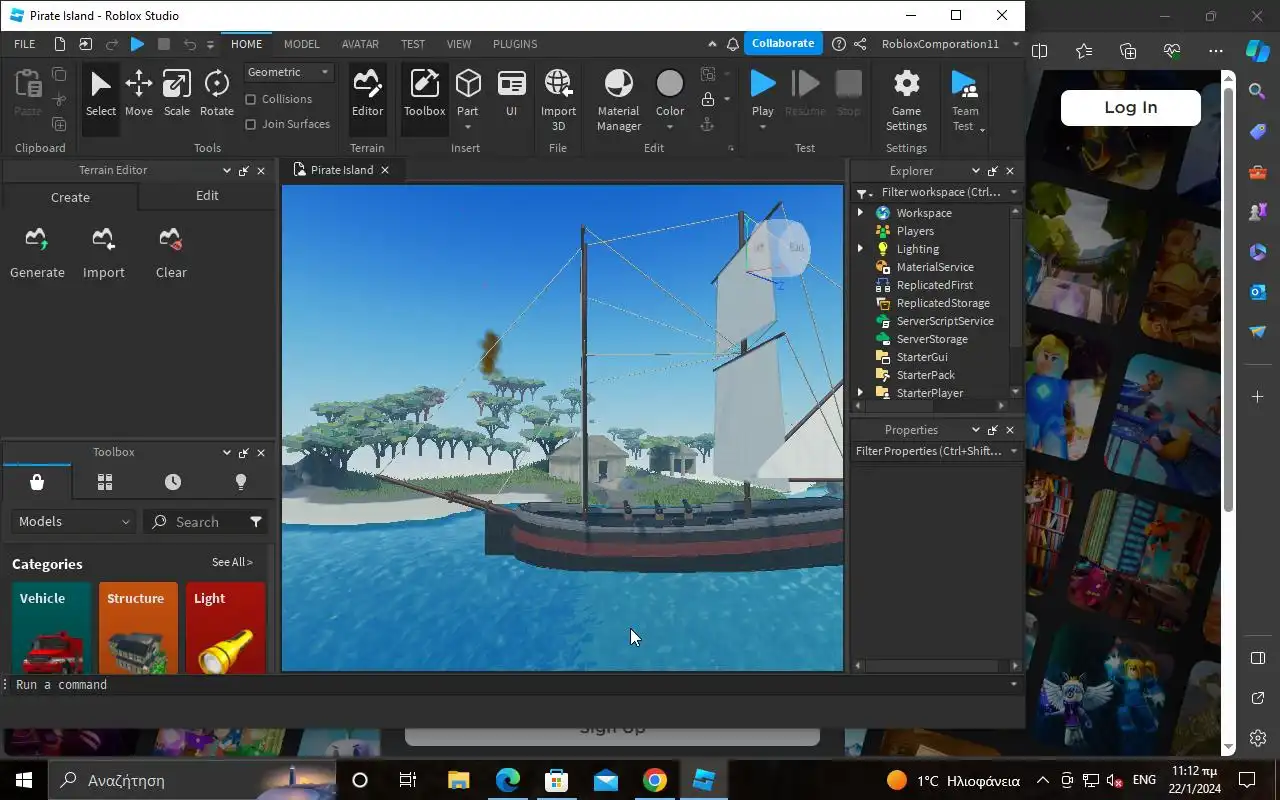Open Part dropdown arrow

(x=467, y=127)
